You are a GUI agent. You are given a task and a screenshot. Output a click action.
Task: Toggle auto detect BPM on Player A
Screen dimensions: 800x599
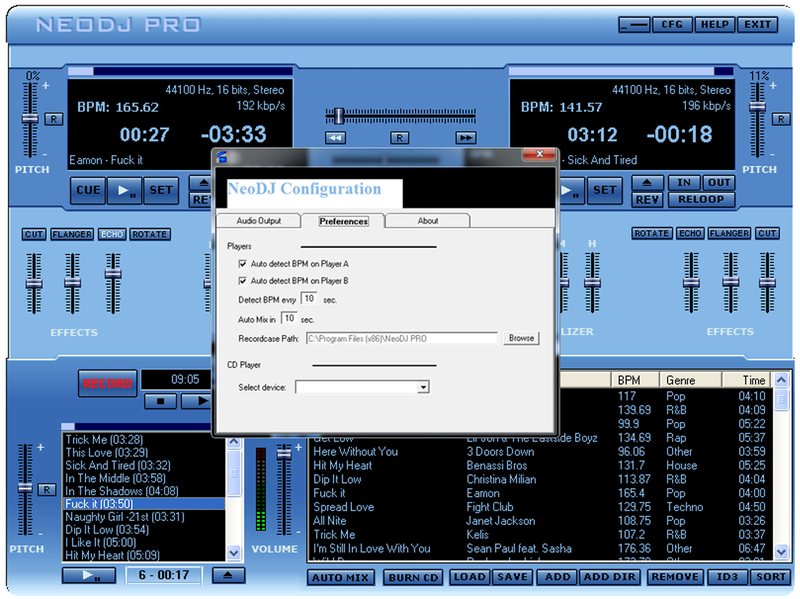point(242,264)
